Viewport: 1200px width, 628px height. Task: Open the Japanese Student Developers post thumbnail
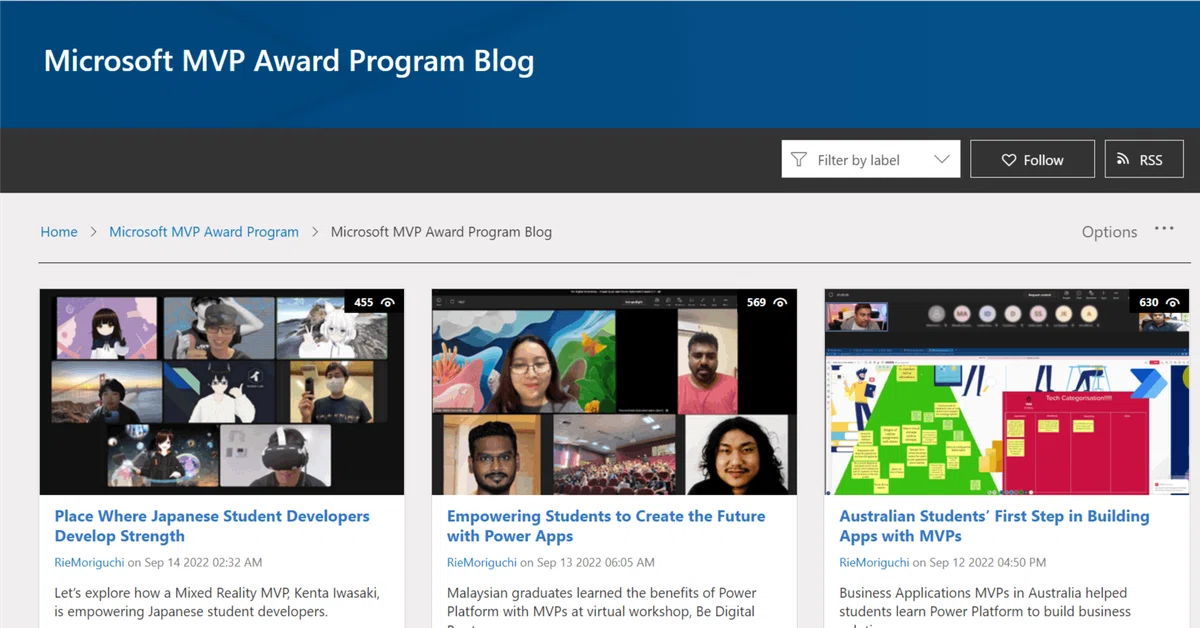click(222, 392)
